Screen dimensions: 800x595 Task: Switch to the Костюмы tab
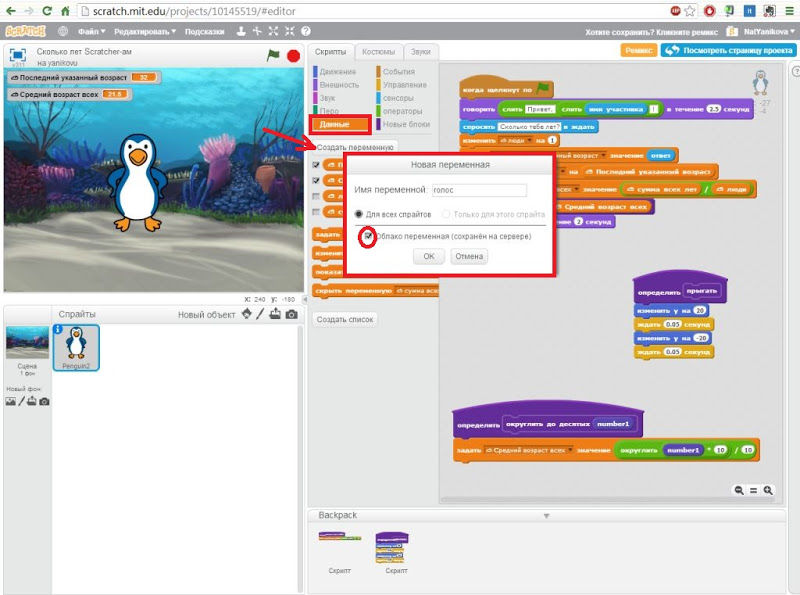point(379,52)
